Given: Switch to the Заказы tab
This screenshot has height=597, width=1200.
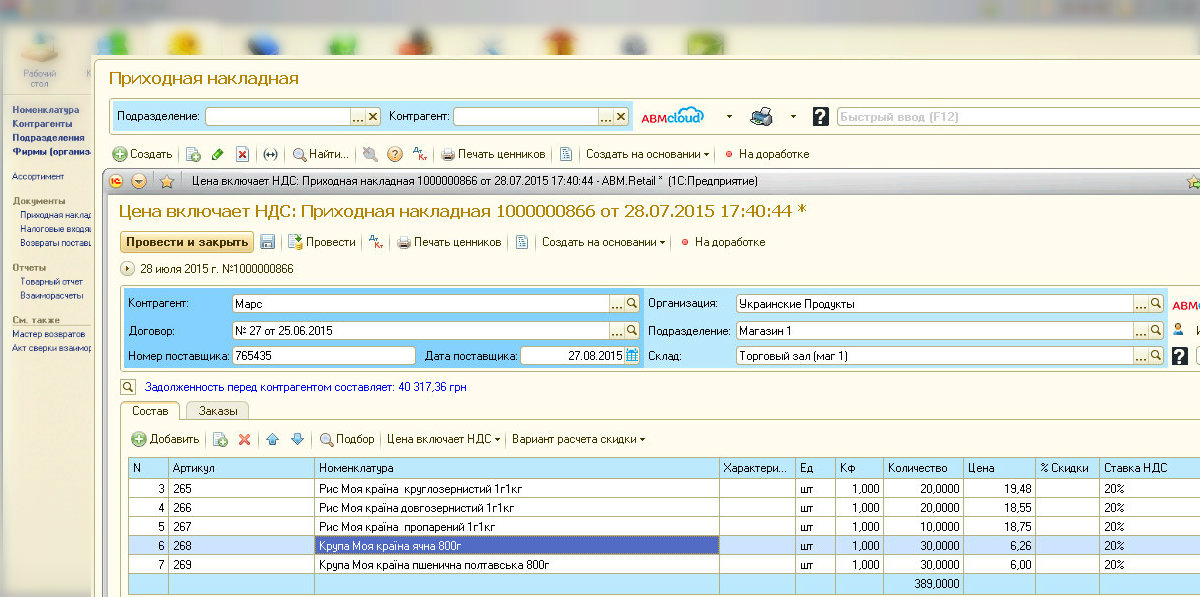Looking at the screenshot, I should 218,410.
